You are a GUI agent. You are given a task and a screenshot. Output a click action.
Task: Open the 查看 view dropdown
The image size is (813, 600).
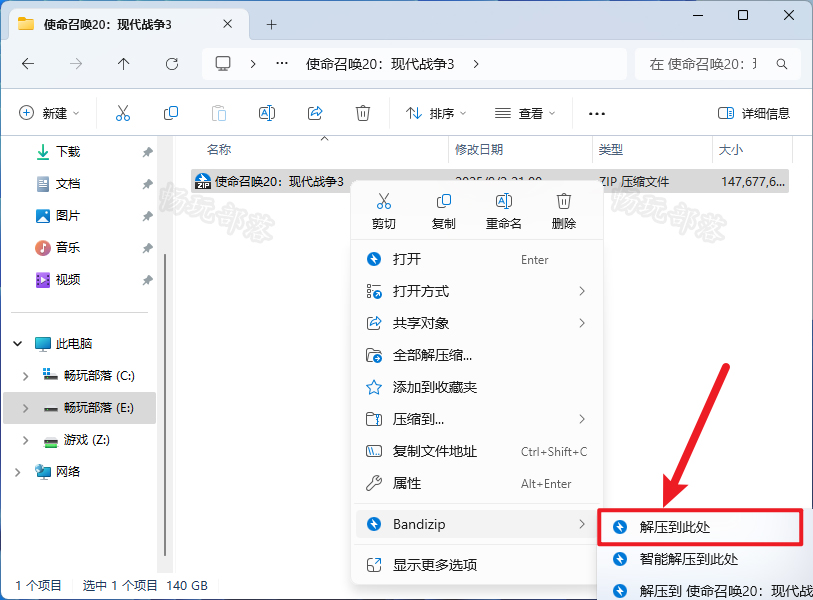click(524, 113)
